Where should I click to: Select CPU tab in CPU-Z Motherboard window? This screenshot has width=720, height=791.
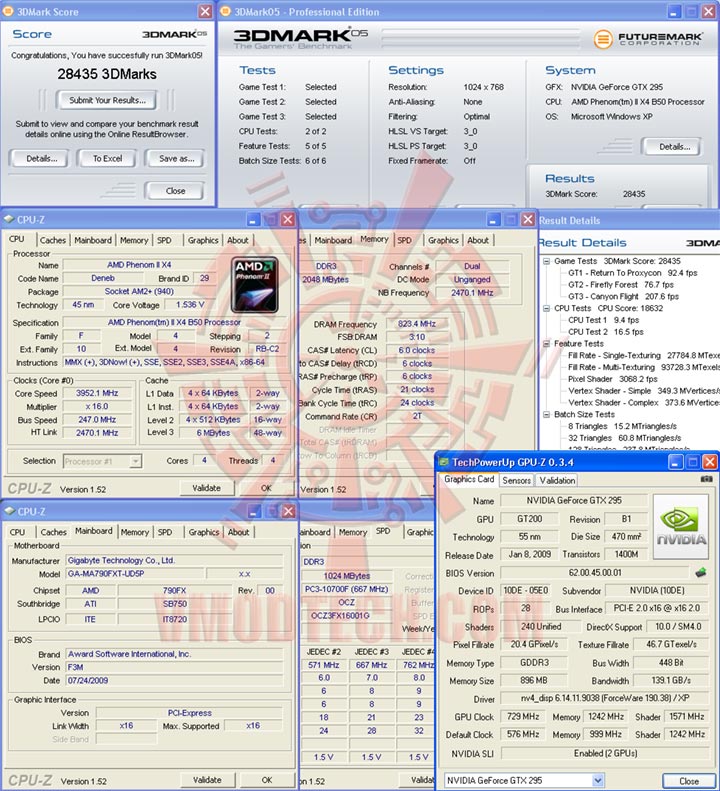[17, 532]
